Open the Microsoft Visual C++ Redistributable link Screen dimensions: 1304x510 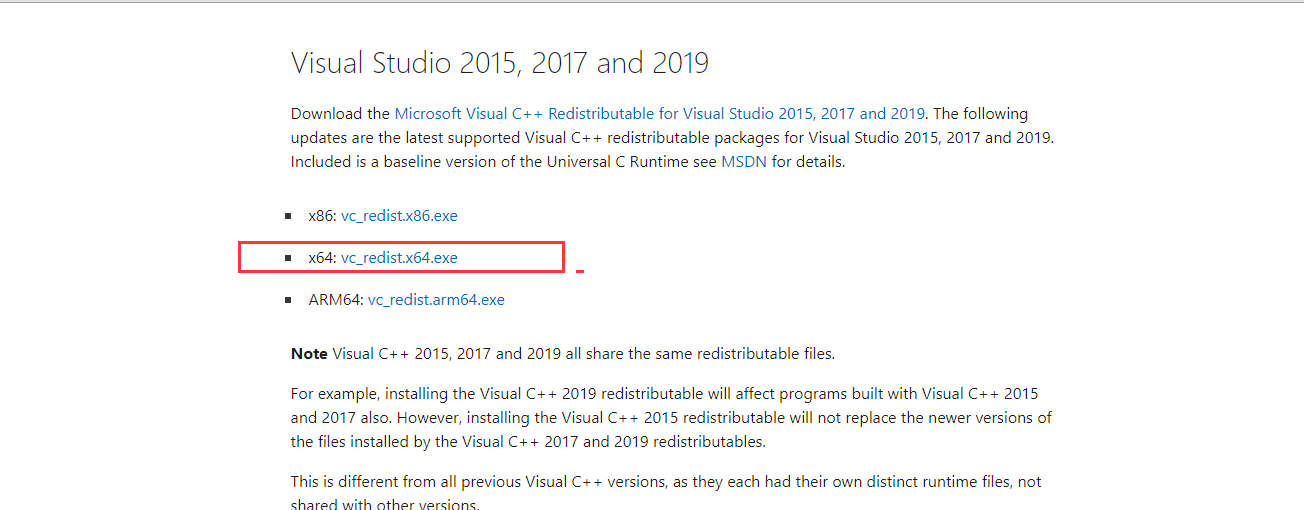point(660,114)
